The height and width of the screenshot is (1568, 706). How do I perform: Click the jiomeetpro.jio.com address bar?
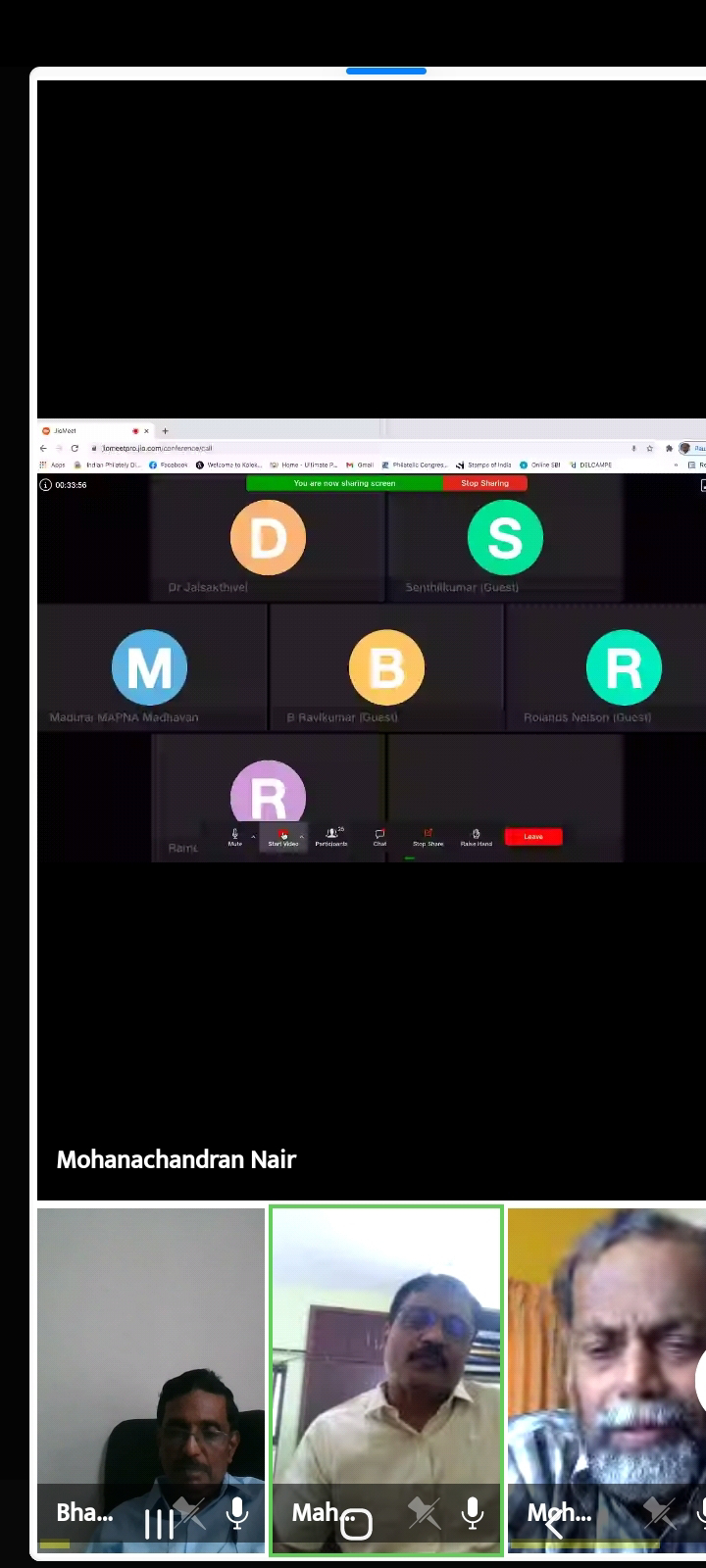point(363,448)
